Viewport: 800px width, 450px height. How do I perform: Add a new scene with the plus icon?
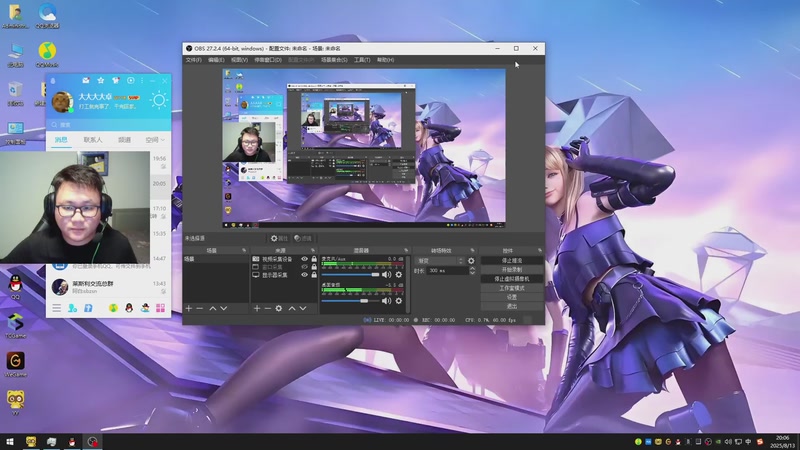click(x=189, y=308)
